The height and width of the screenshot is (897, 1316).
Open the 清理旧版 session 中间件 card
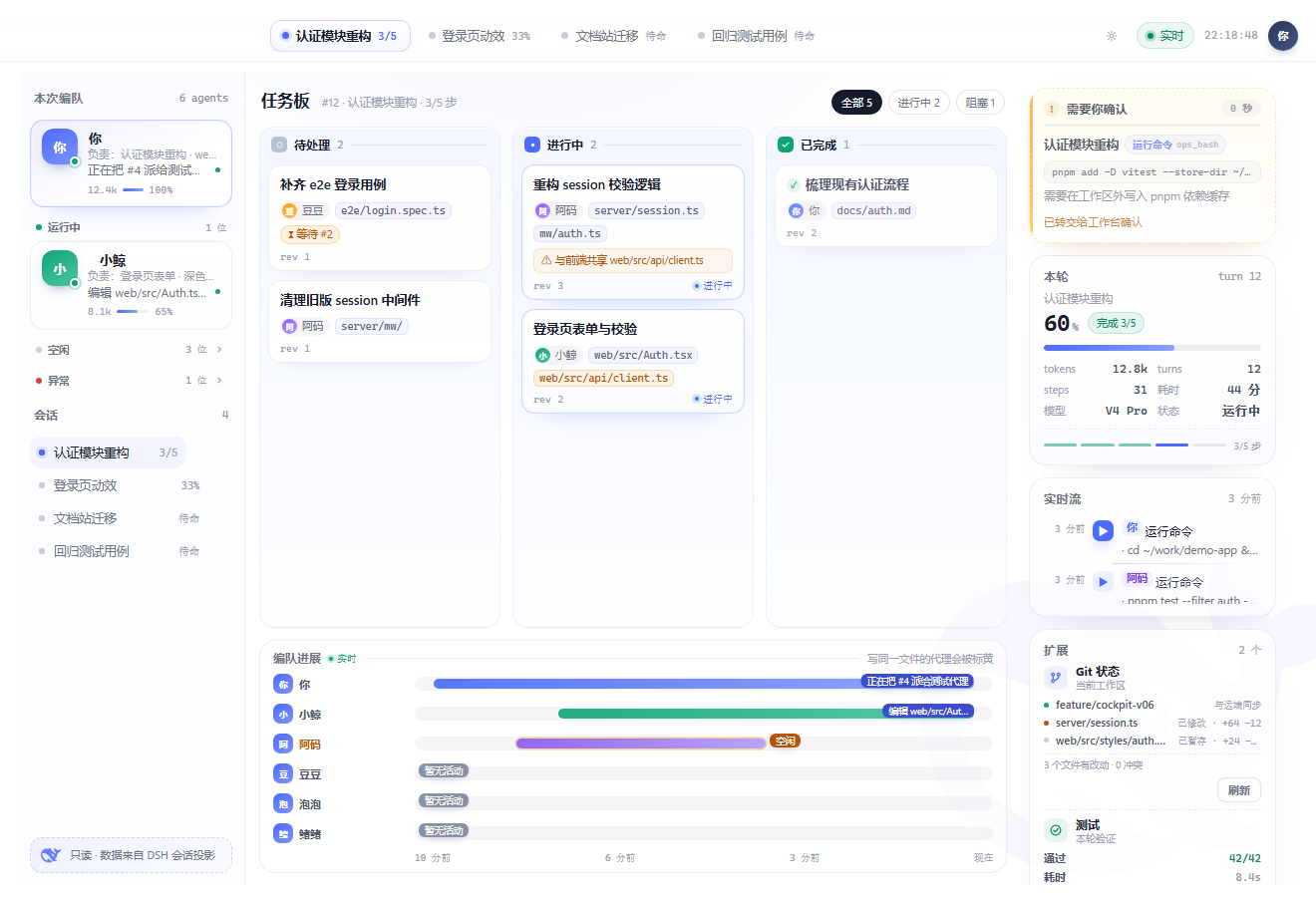380,321
